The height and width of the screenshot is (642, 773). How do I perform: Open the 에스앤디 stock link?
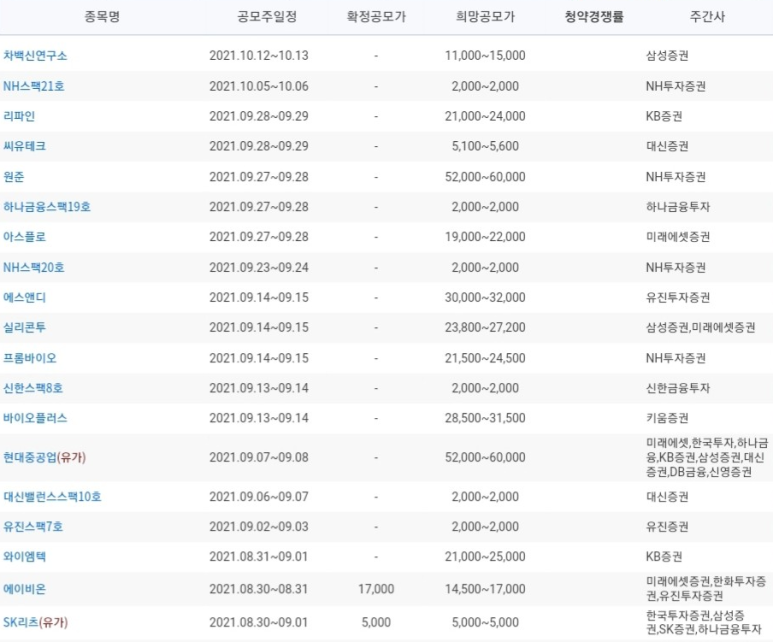tap(24, 297)
